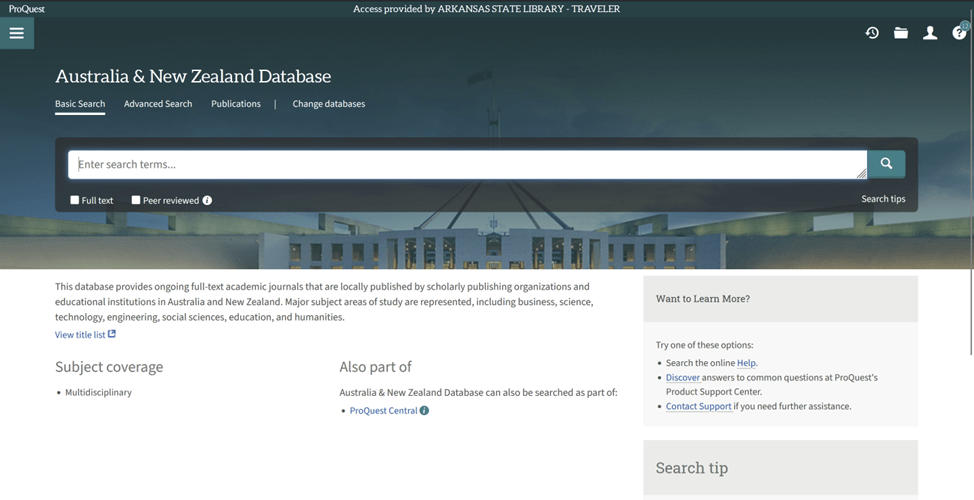Enable the Full text checkbox
Image resolution: width=974 pixels, height=500 pixels.
point(75,200)
